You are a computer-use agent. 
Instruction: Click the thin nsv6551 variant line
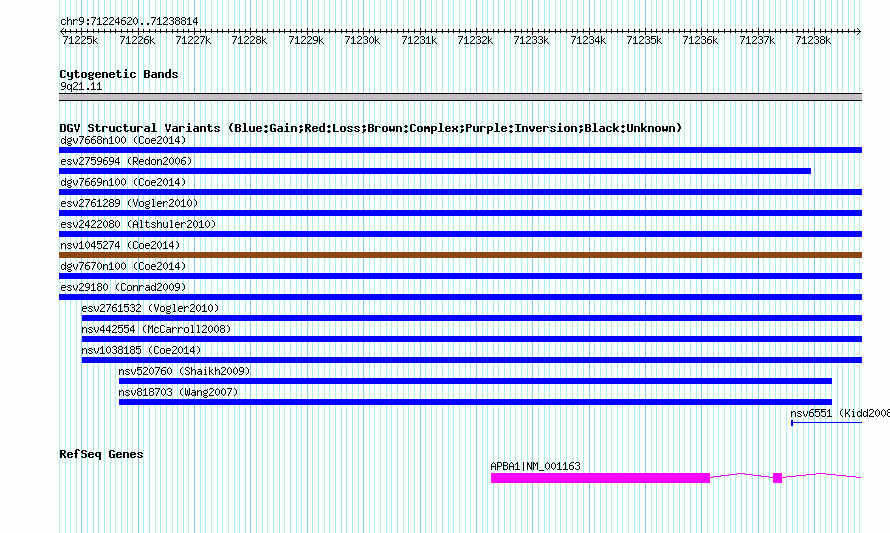tap(826, 422)
